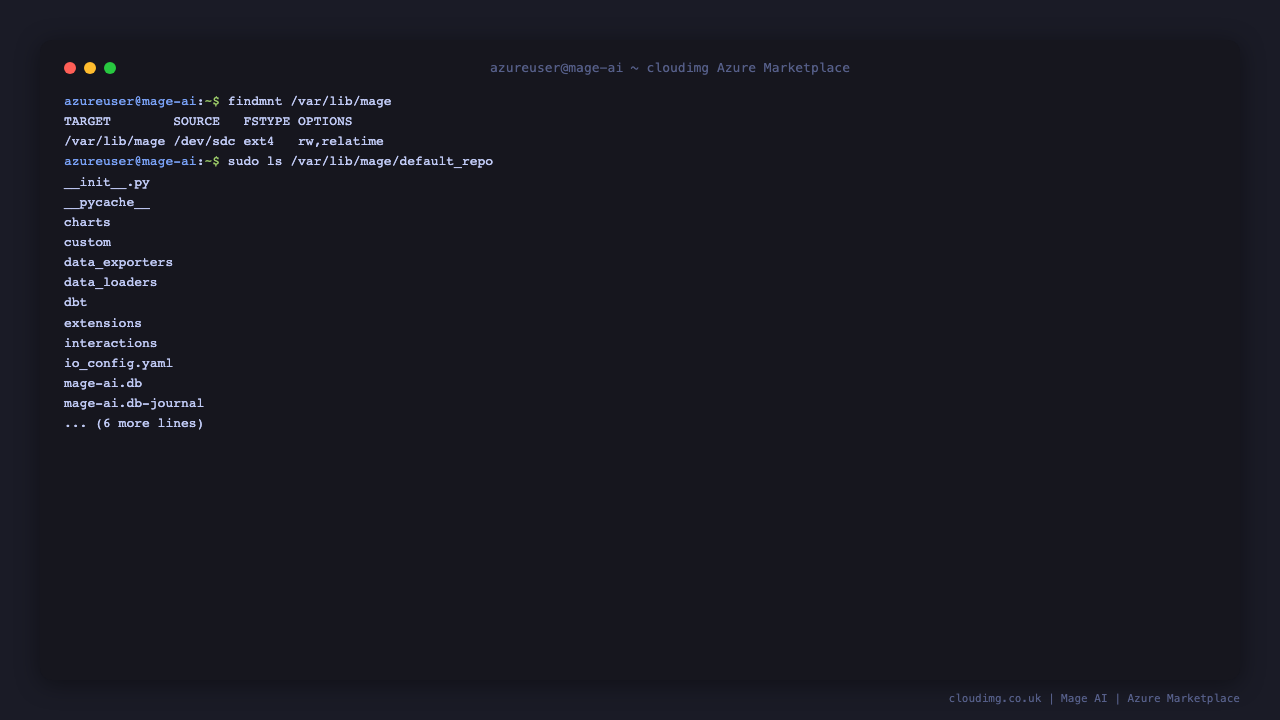Click the dbt directory entry
Image resolution: width=1280 pixels, height=720 pixels.
(76, 302)
